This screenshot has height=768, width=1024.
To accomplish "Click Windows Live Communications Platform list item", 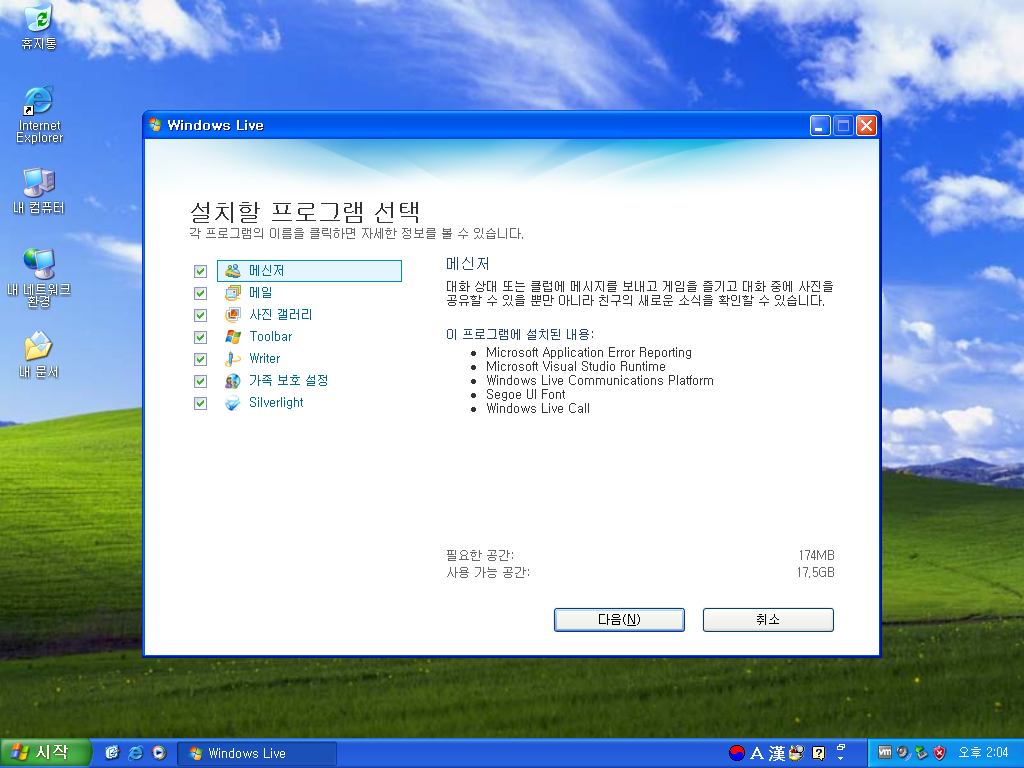I will click(600, 380).
